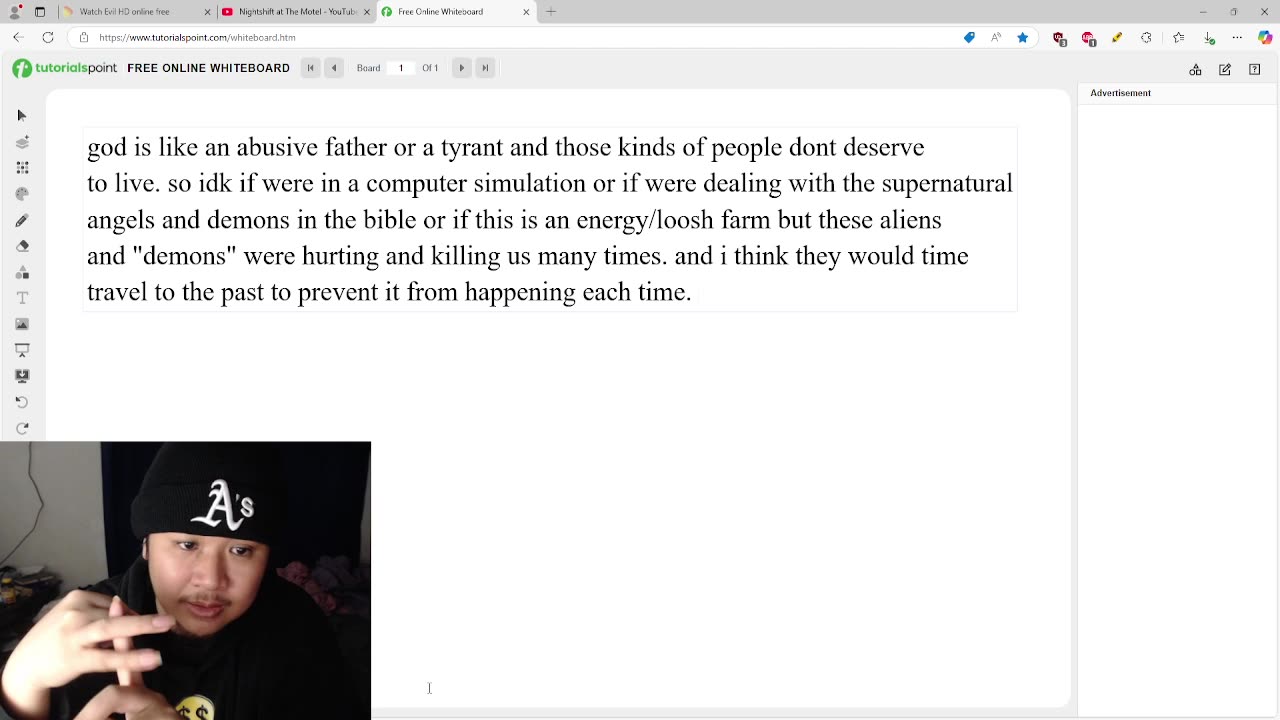Open the ABP adblock extension
The image size is (1280, 720).
point(1089,38)
